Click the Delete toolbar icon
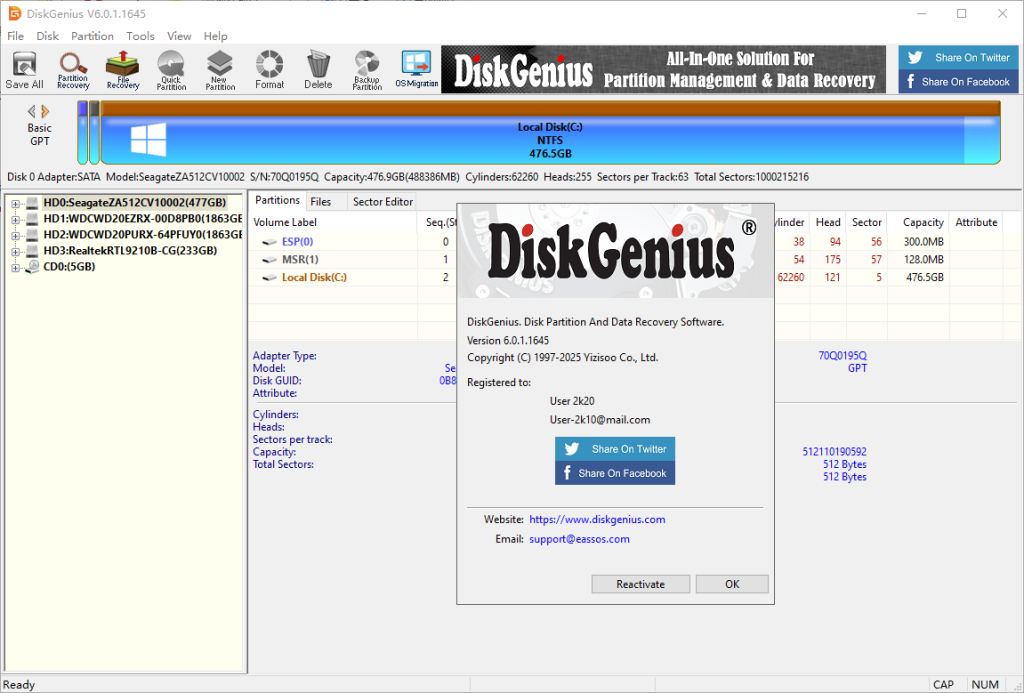 click(x=318, y=69)
